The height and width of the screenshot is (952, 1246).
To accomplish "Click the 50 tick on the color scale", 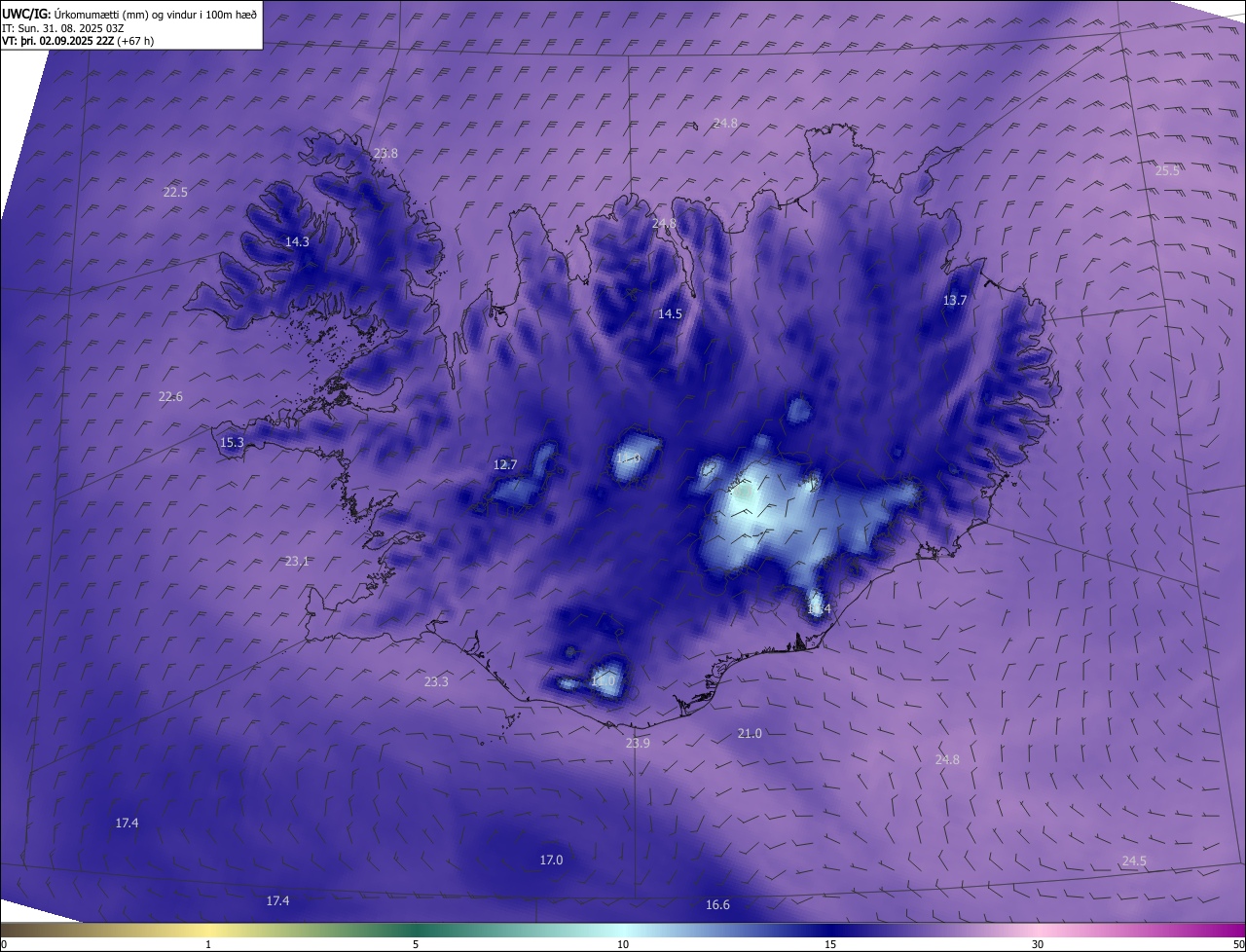I will click(1238, 944).
